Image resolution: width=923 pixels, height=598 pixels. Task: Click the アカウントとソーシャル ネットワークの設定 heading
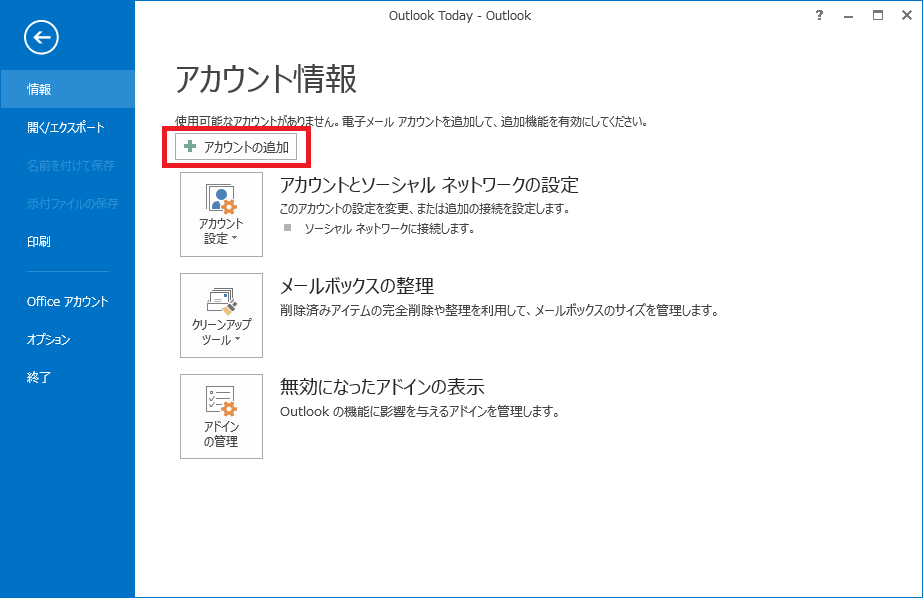tap(429, 185)
